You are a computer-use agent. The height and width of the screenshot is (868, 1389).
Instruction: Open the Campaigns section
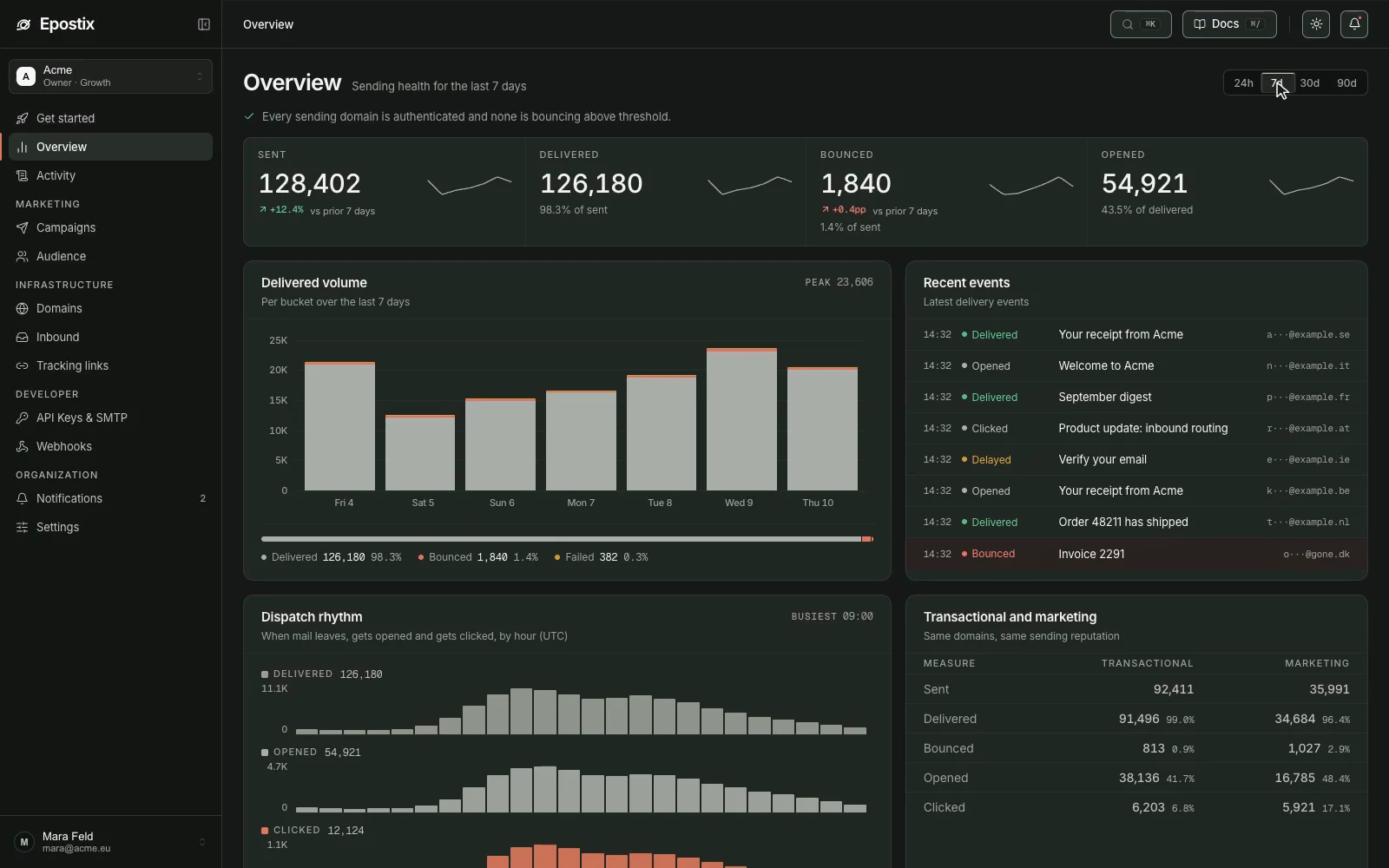[110, 227]
